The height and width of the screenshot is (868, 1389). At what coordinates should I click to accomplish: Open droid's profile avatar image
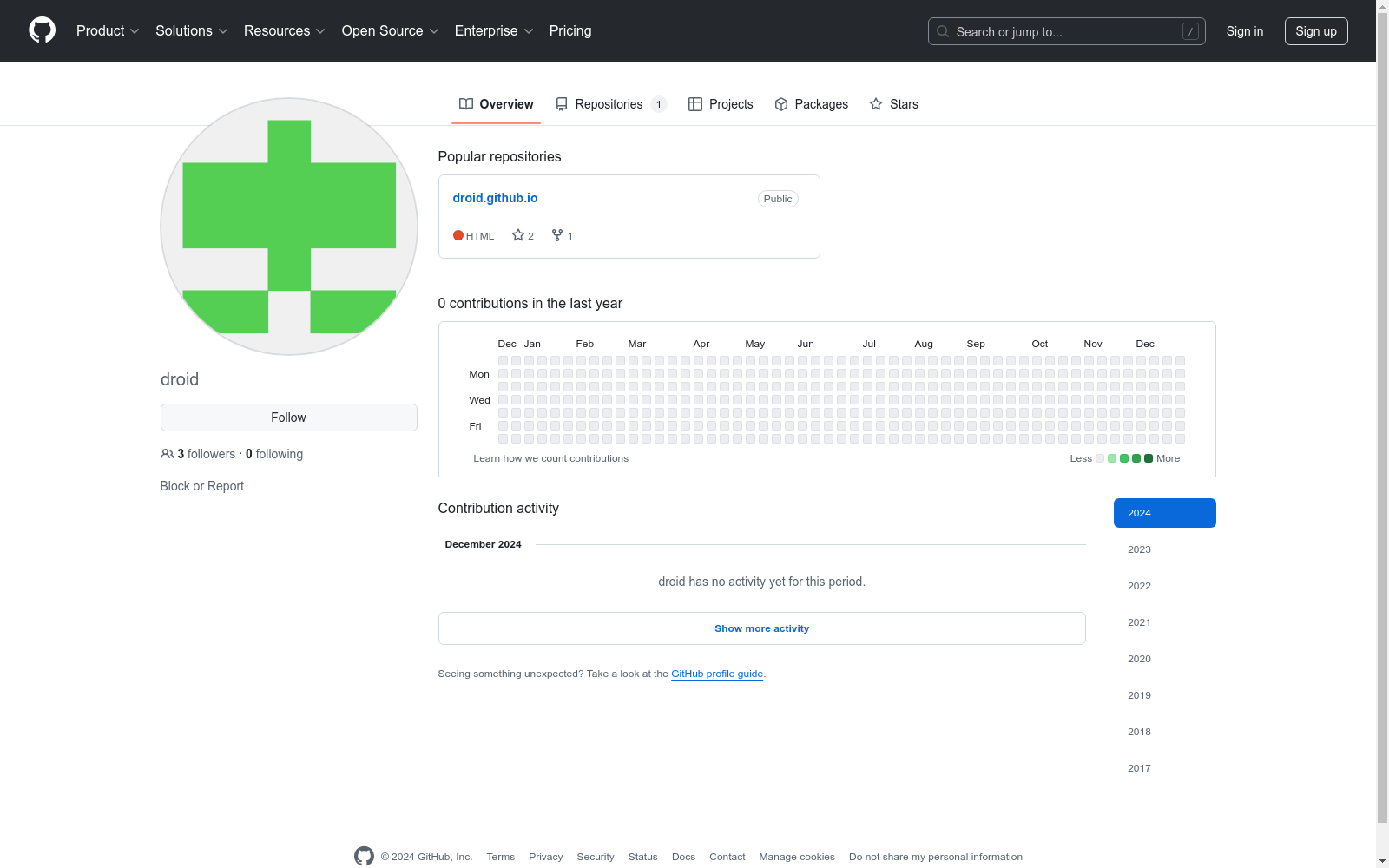coord(289,227)
